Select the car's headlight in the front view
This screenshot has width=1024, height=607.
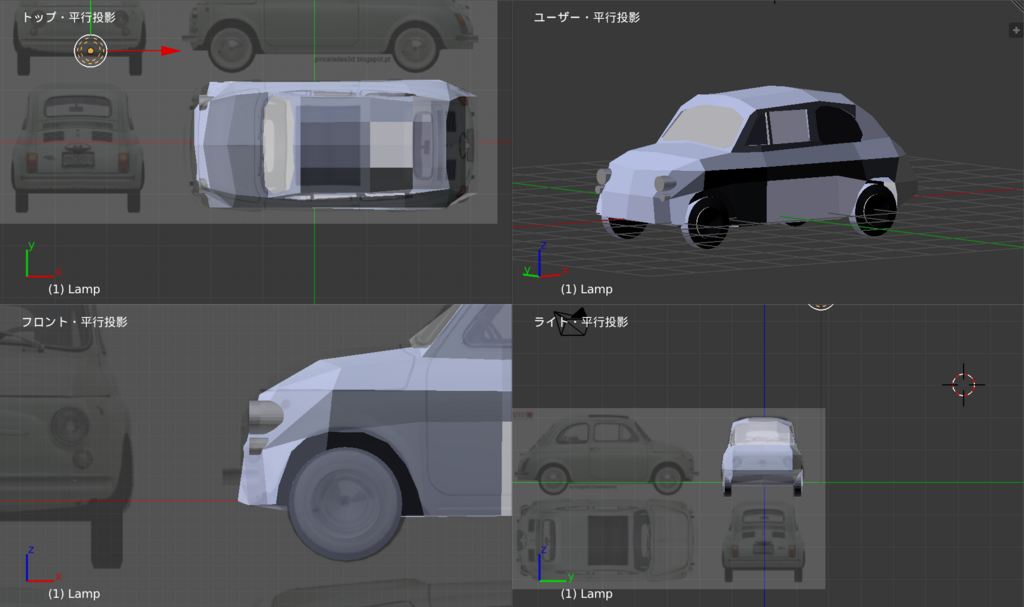(266, 416)
